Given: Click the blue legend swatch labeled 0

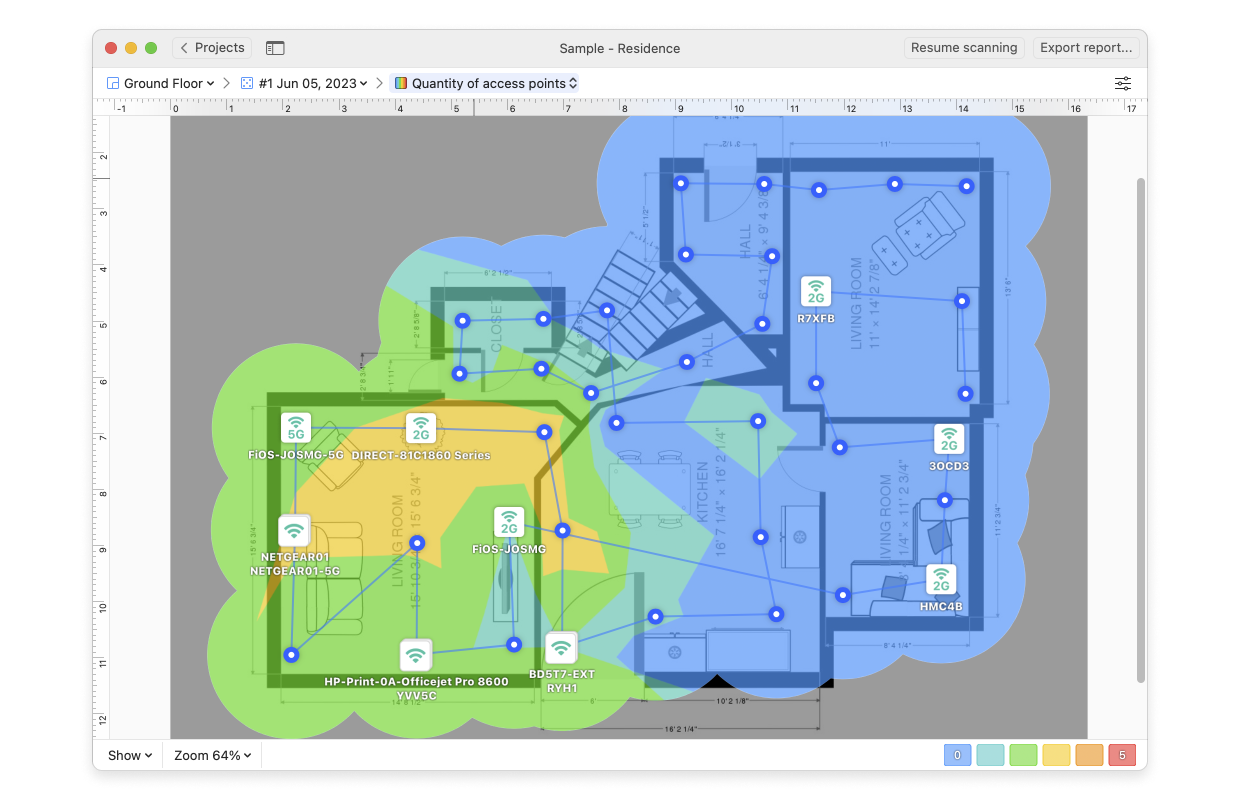Looking at the screenshot, I should [x=958, y=755].
